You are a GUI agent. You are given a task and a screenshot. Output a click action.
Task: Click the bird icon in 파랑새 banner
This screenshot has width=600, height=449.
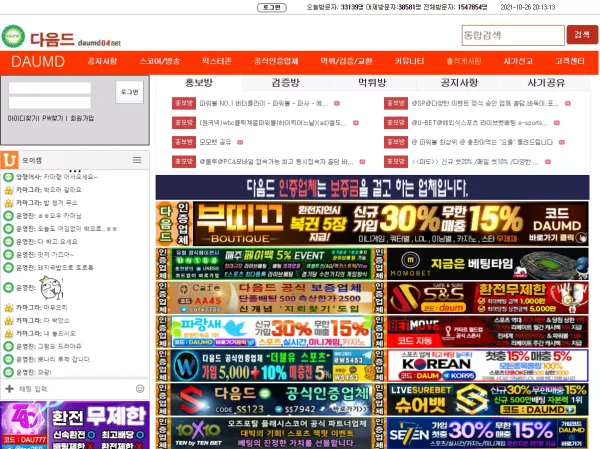(236, 328)
